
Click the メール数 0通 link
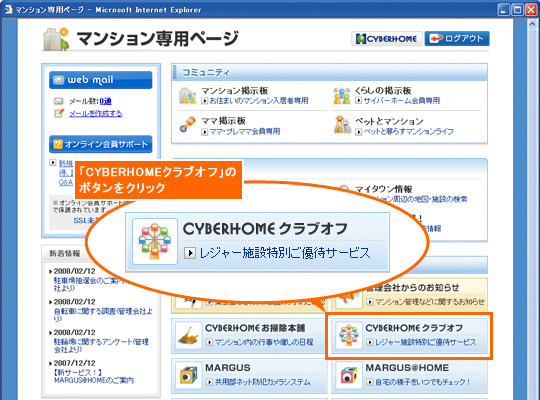click(x=105, y=101)
